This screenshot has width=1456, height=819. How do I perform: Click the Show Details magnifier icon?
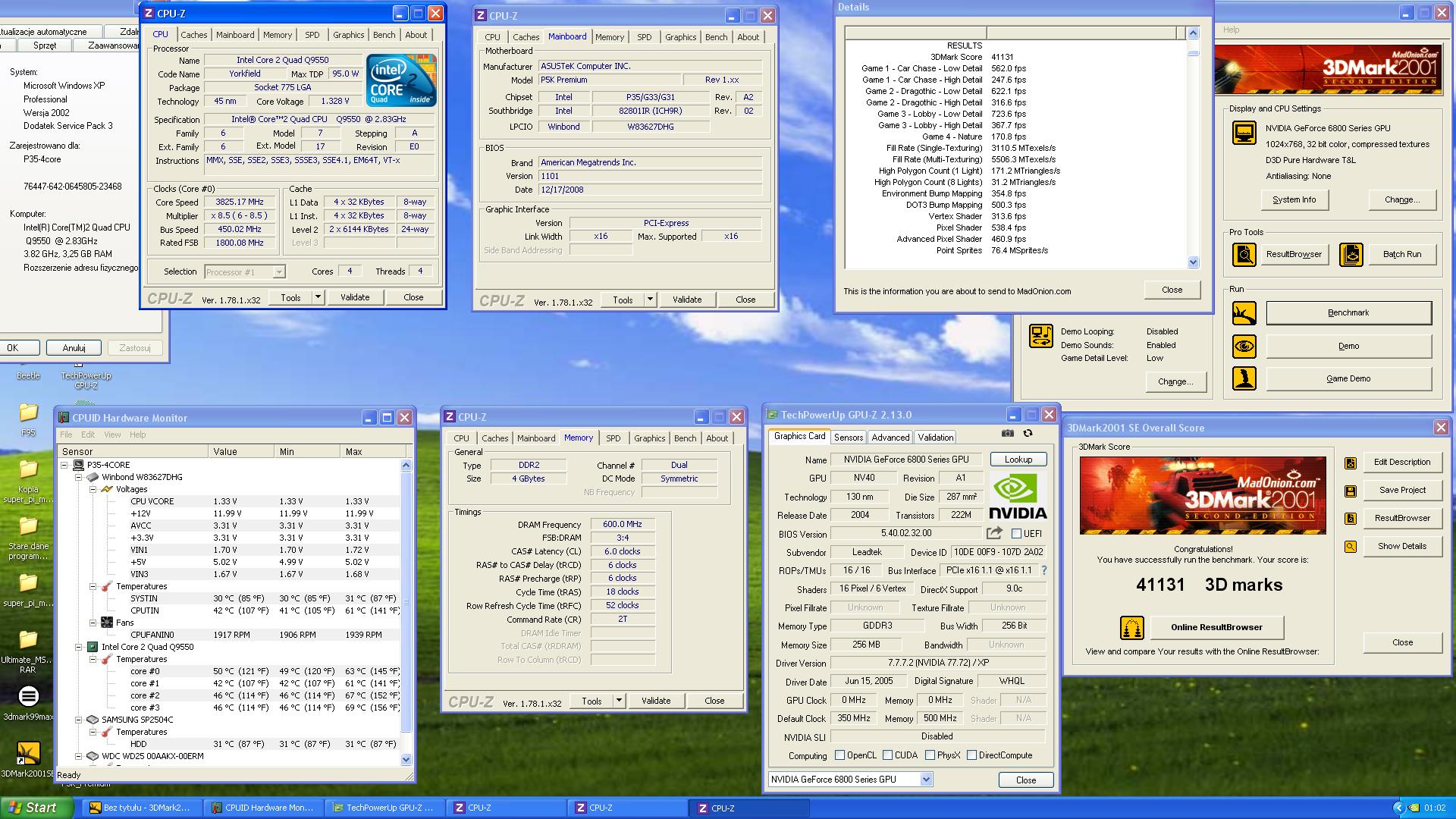pyautogui.click(x=1350, y=547)
